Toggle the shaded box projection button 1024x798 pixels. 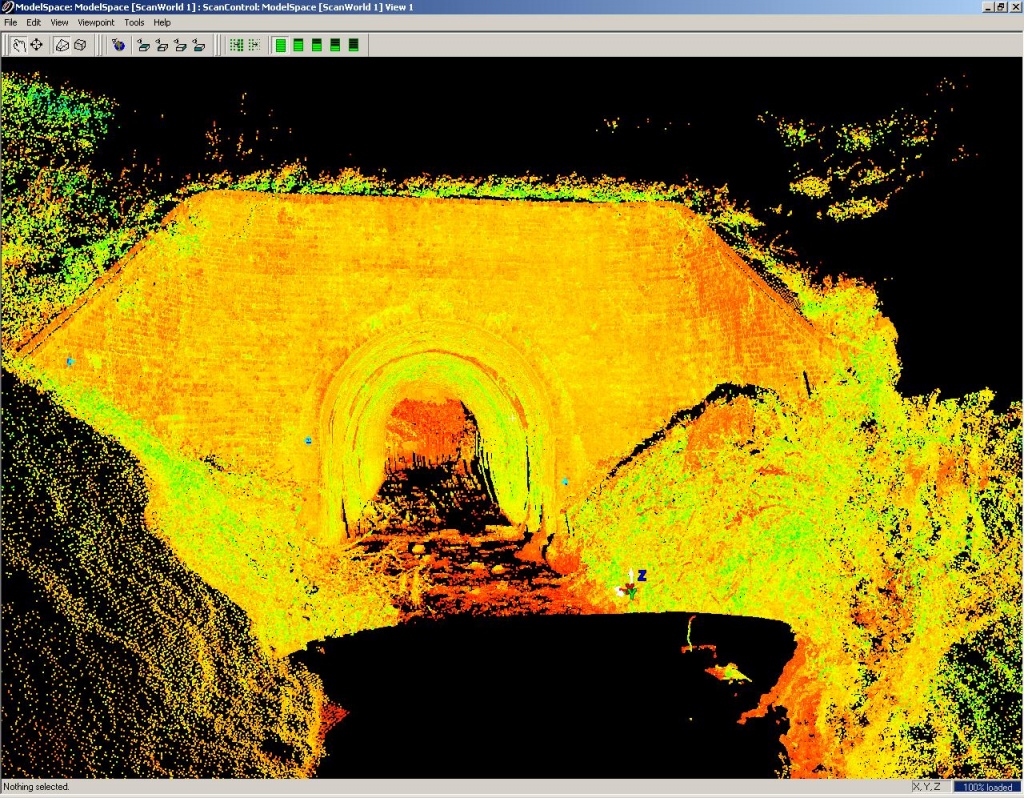(62, 44)
